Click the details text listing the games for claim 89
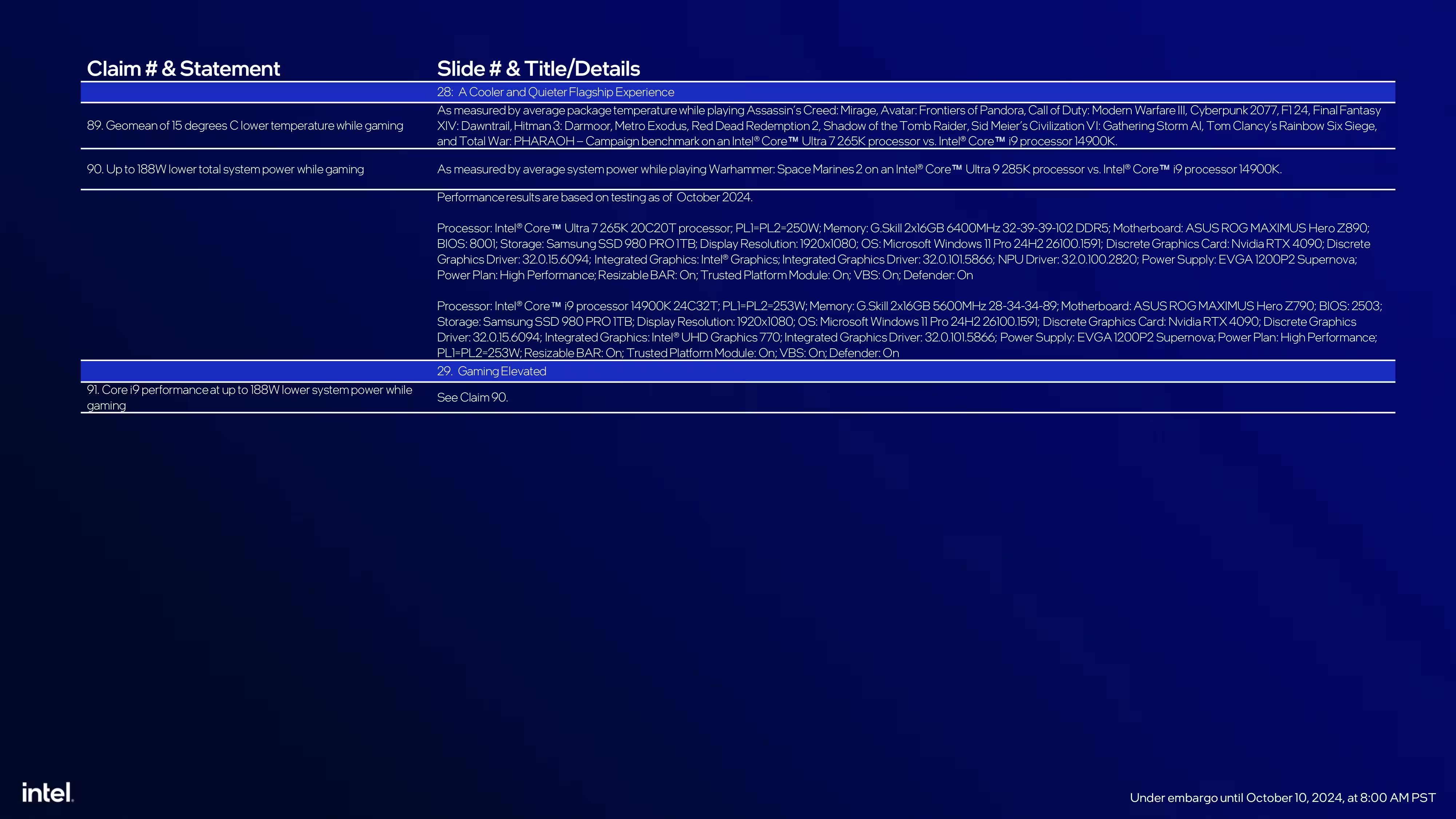 coord(909,126)
